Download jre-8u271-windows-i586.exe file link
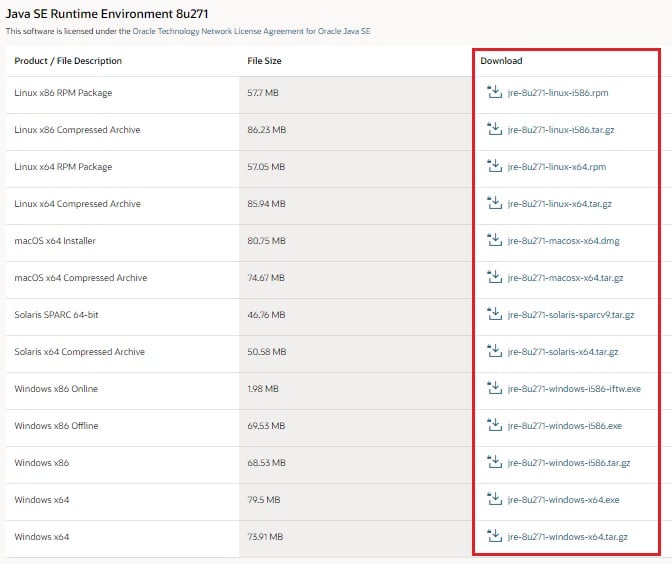Screen dimensions: 672x564 (x=564, y=426)
